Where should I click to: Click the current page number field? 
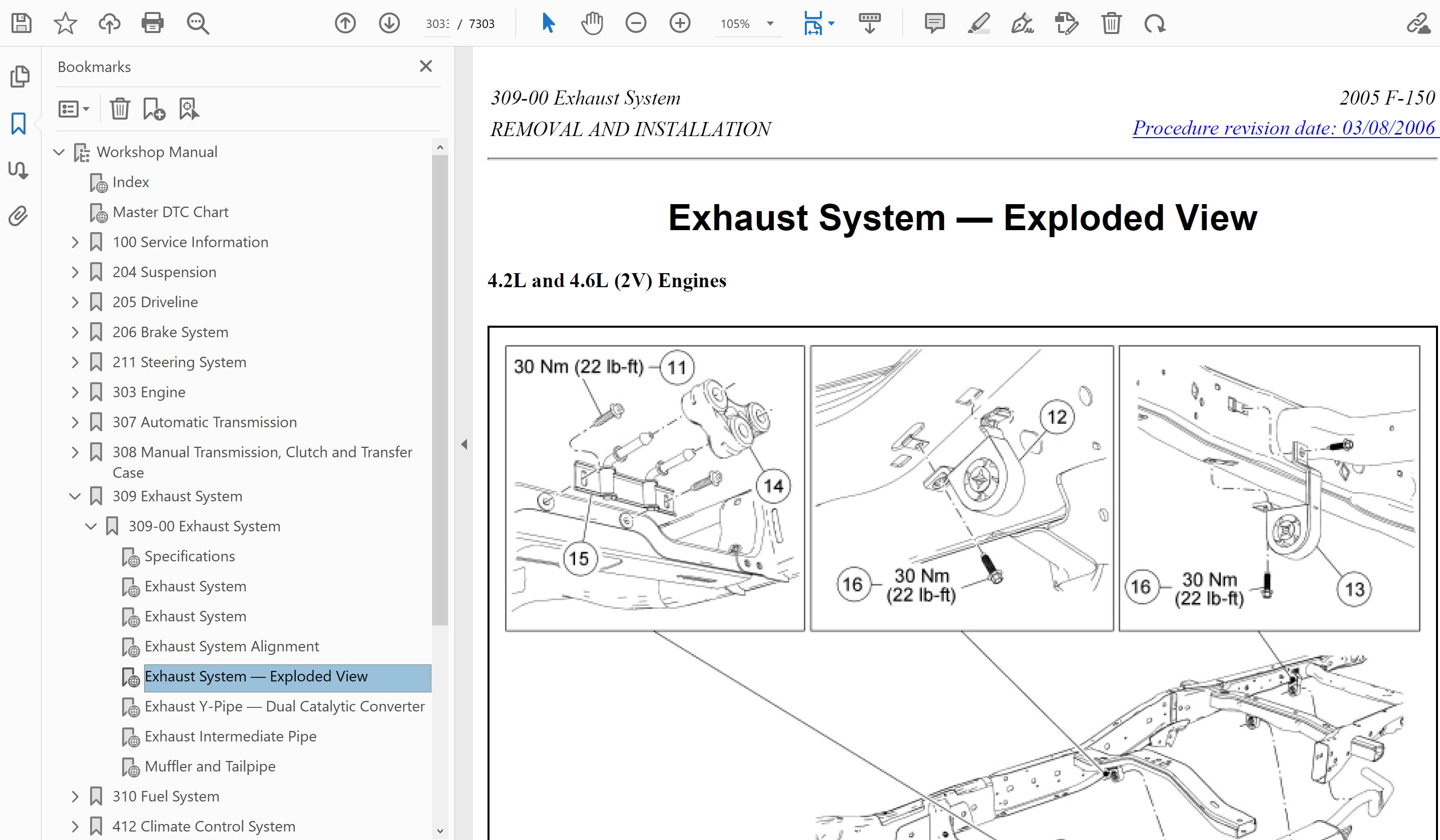(437, 24)
